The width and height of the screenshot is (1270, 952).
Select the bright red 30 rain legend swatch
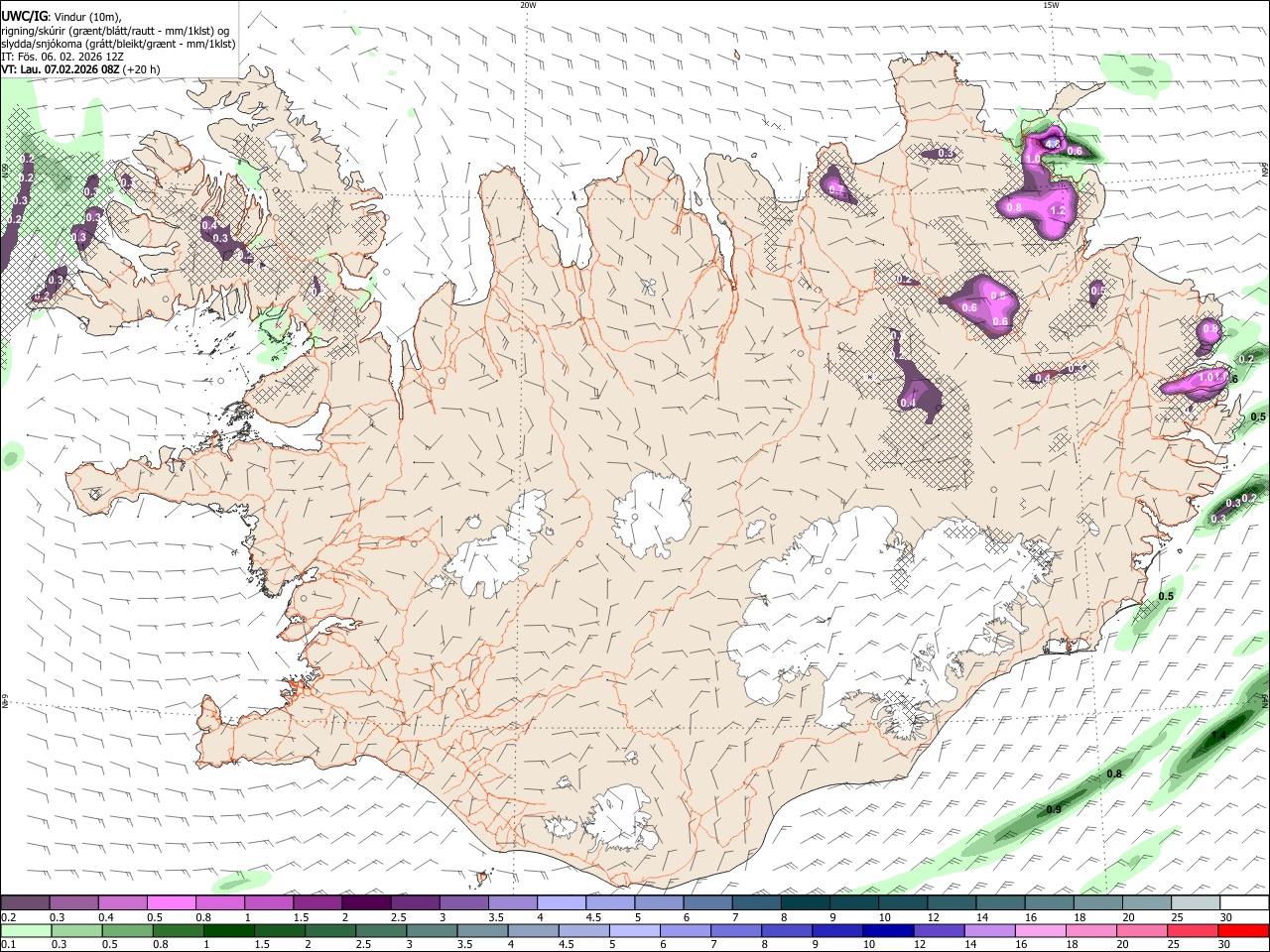point(1244,931)
